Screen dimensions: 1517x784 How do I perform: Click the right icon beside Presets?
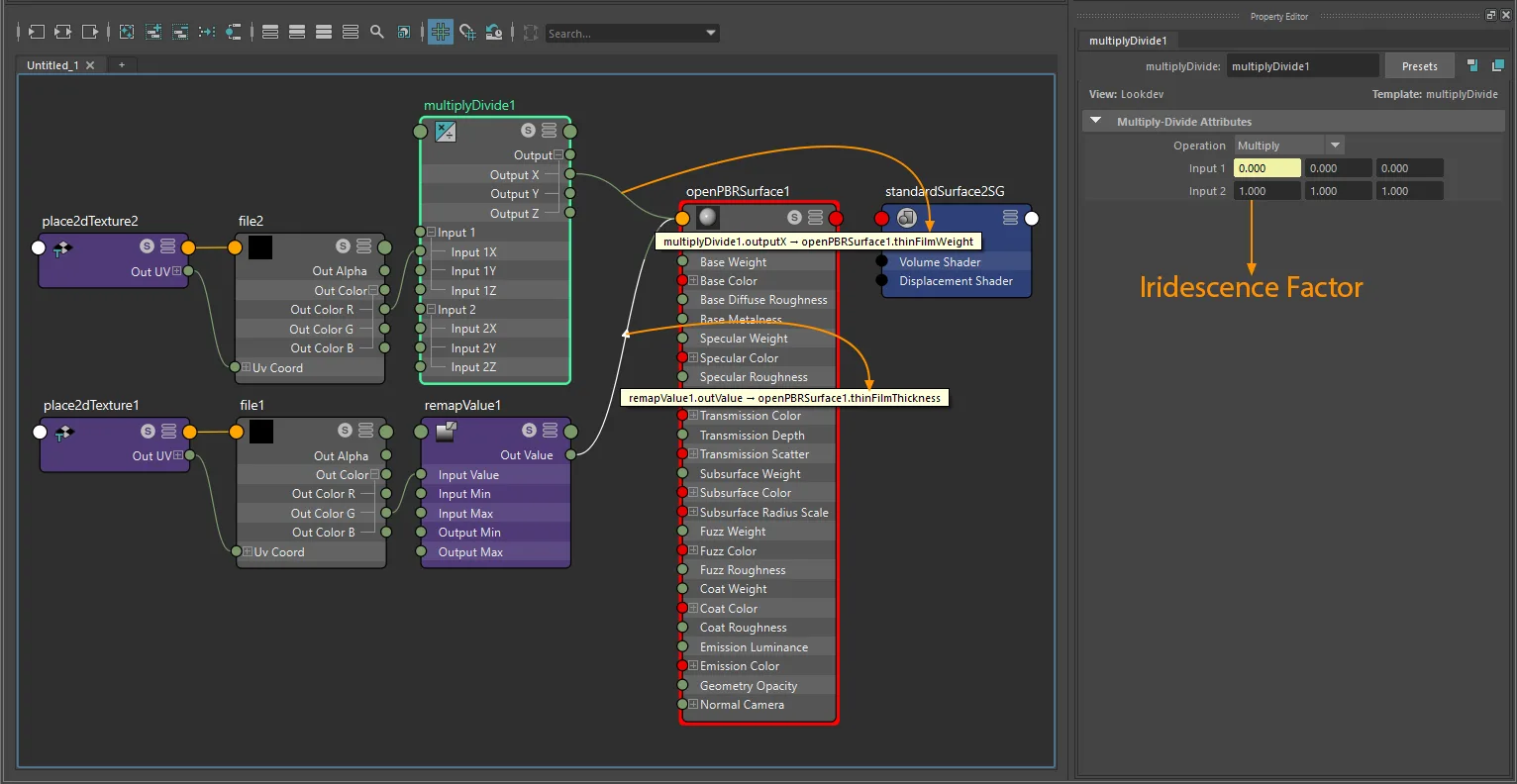pyautogui.click(x=1497, y=65)
